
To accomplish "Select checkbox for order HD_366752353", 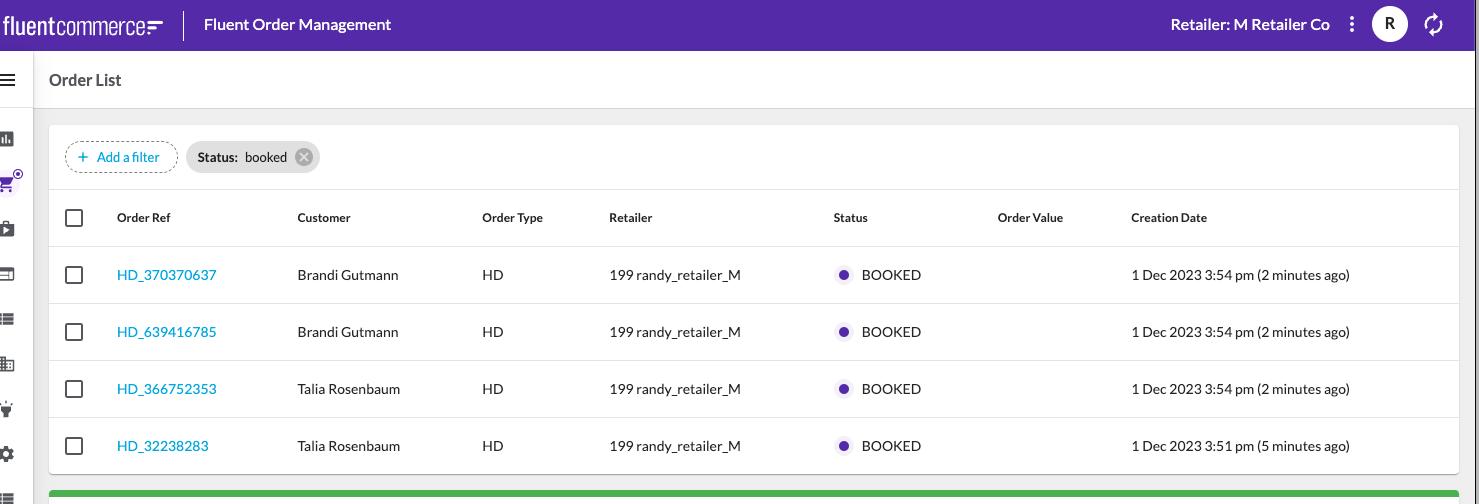I will click(x=74, y=389).
